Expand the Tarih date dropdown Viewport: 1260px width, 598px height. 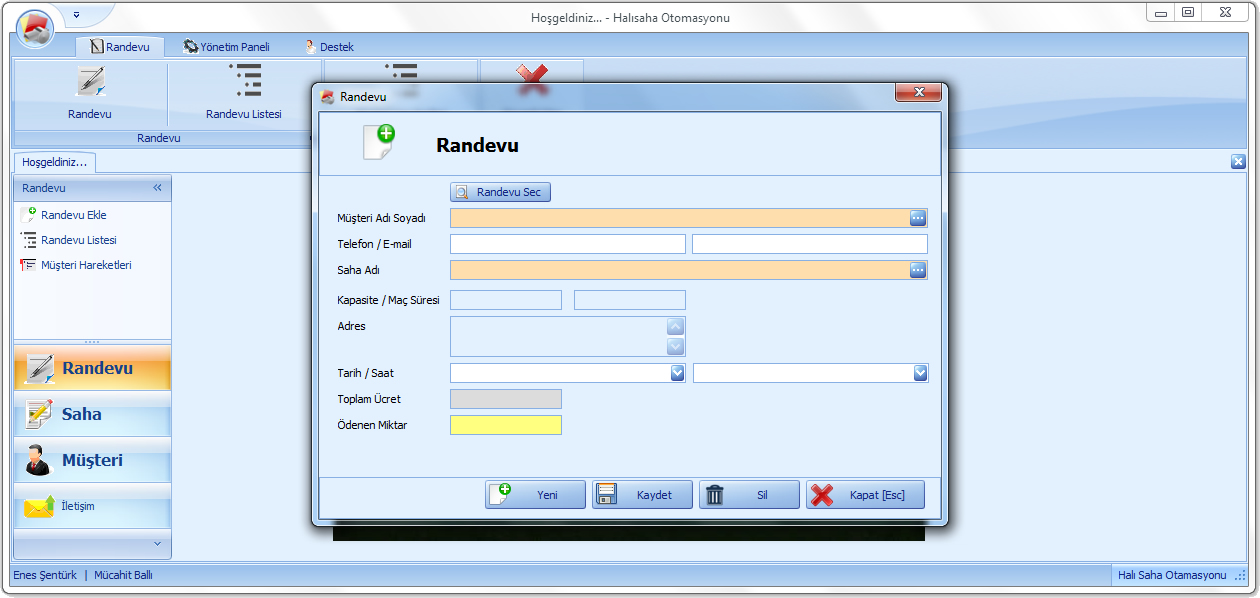click(677, 373)
